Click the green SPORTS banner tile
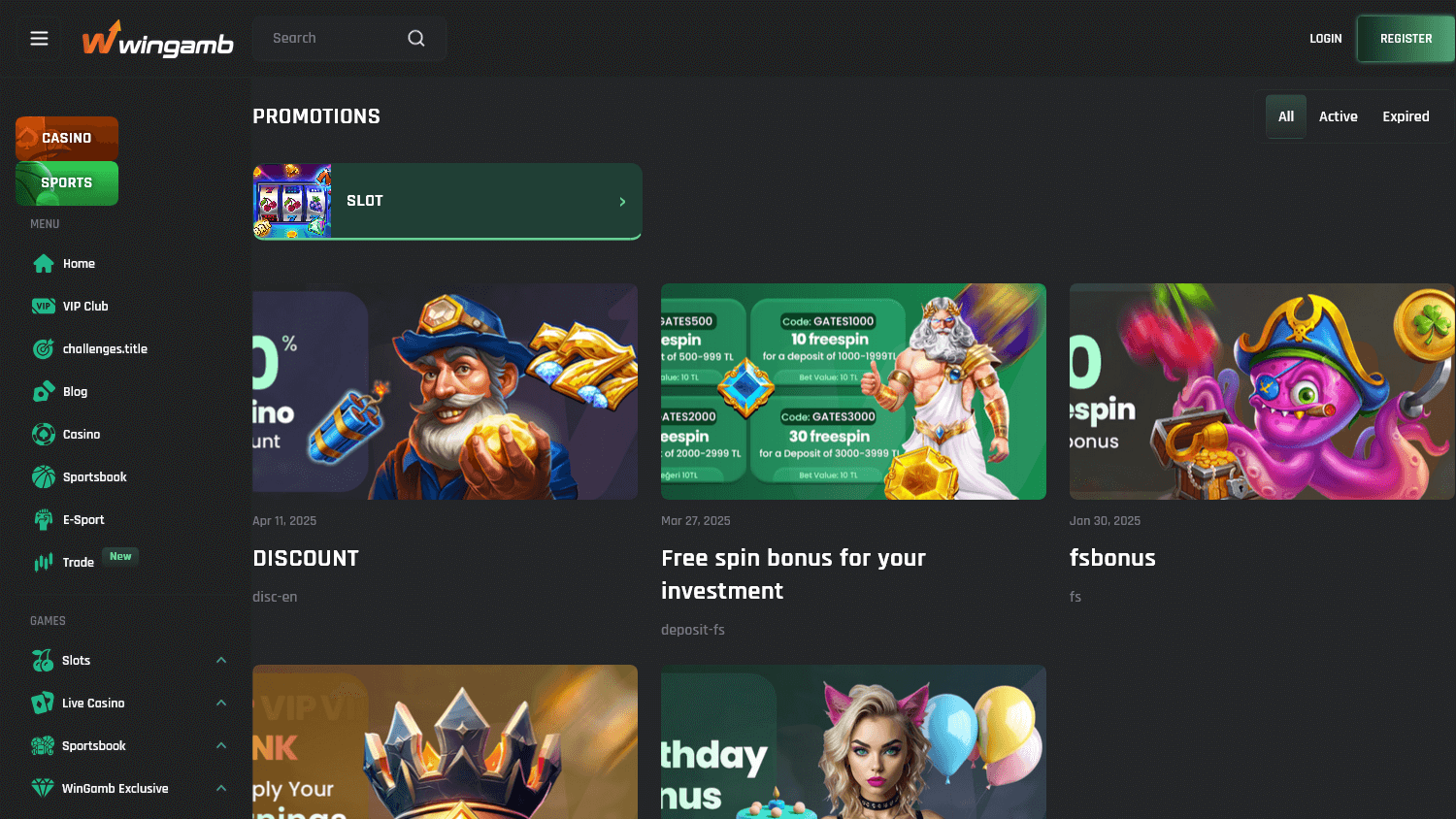The image size is (1456, 819). coord(67,182)
